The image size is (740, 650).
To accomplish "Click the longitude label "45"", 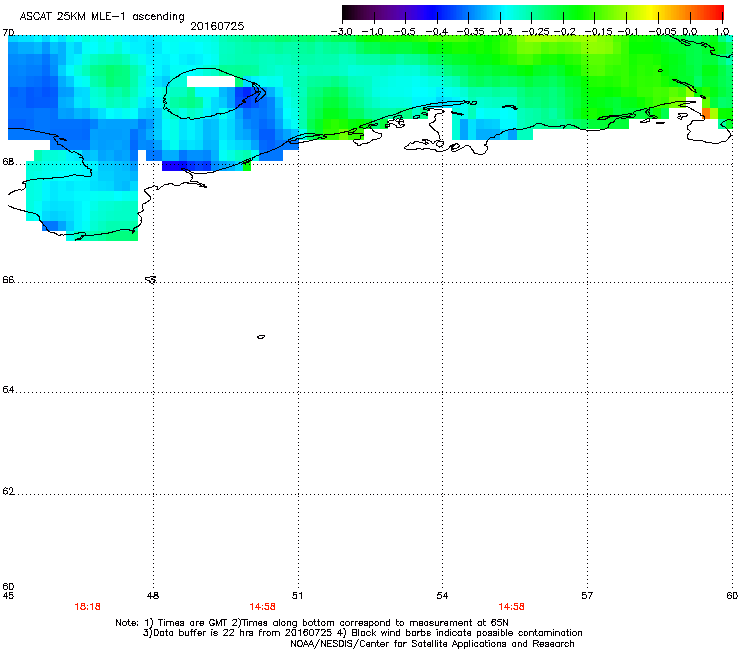I will pos(8,596).
